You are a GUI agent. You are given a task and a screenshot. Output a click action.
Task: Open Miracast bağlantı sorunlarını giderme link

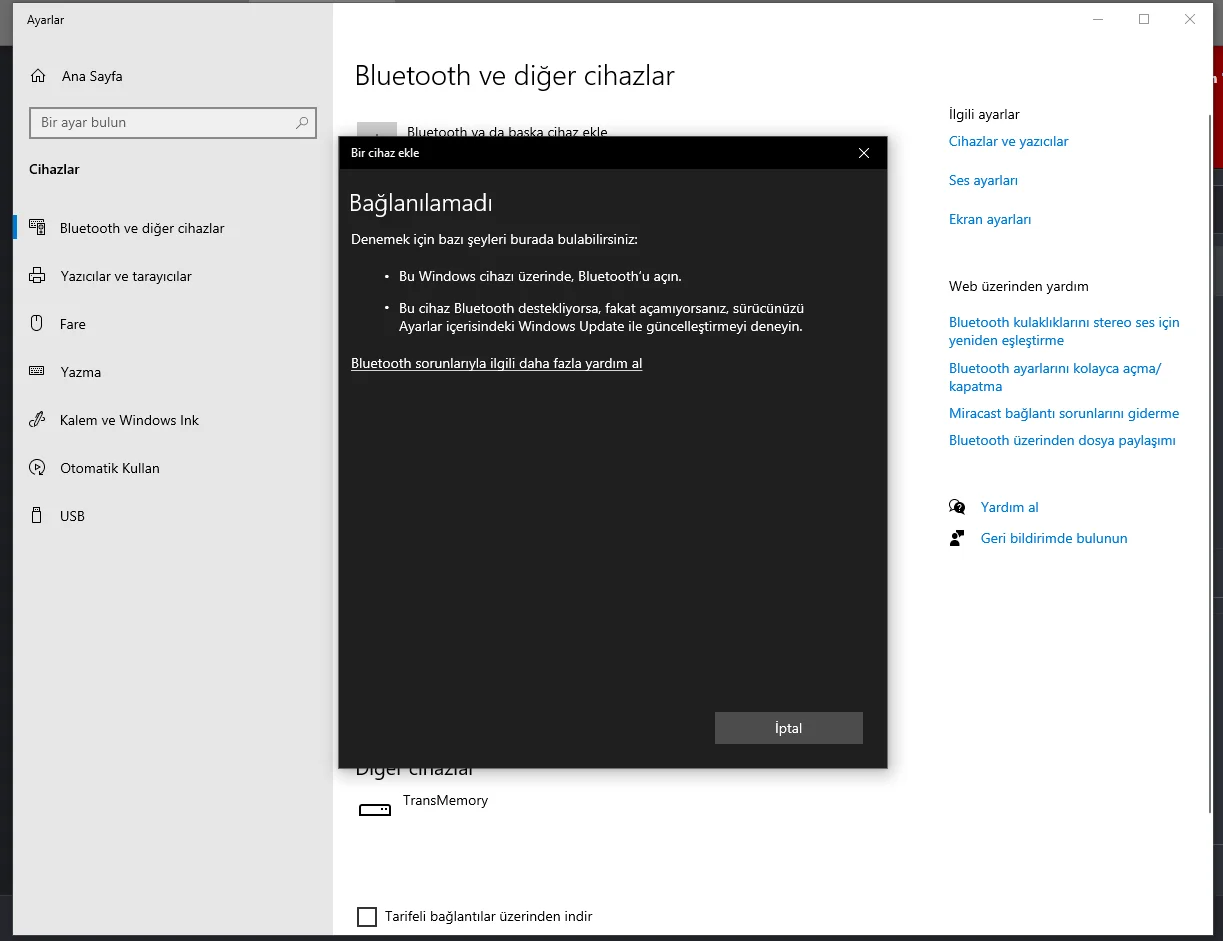pyautogui.click(x=1064, y=414)
